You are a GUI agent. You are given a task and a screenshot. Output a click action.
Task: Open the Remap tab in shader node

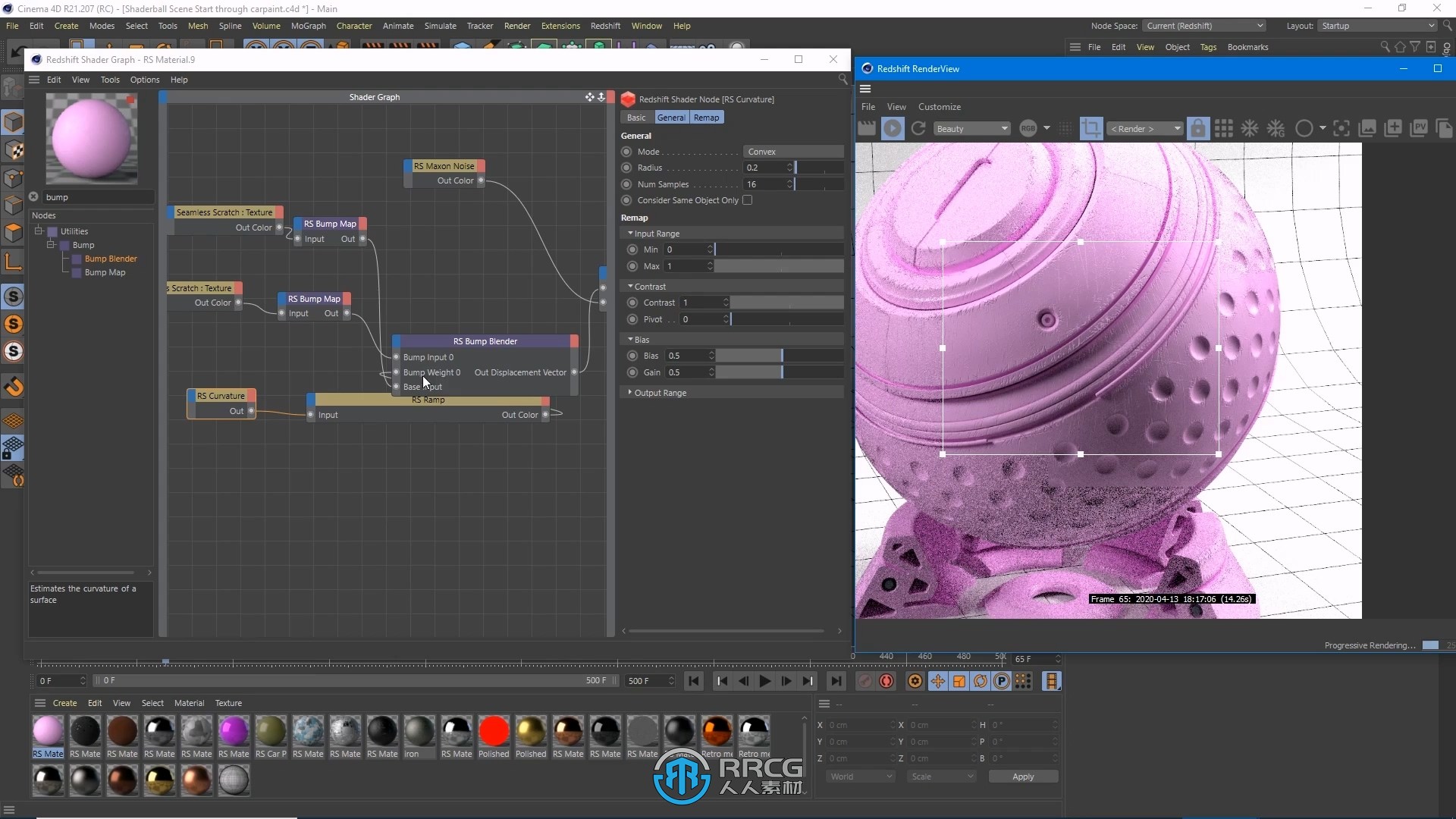click(706, 117)
